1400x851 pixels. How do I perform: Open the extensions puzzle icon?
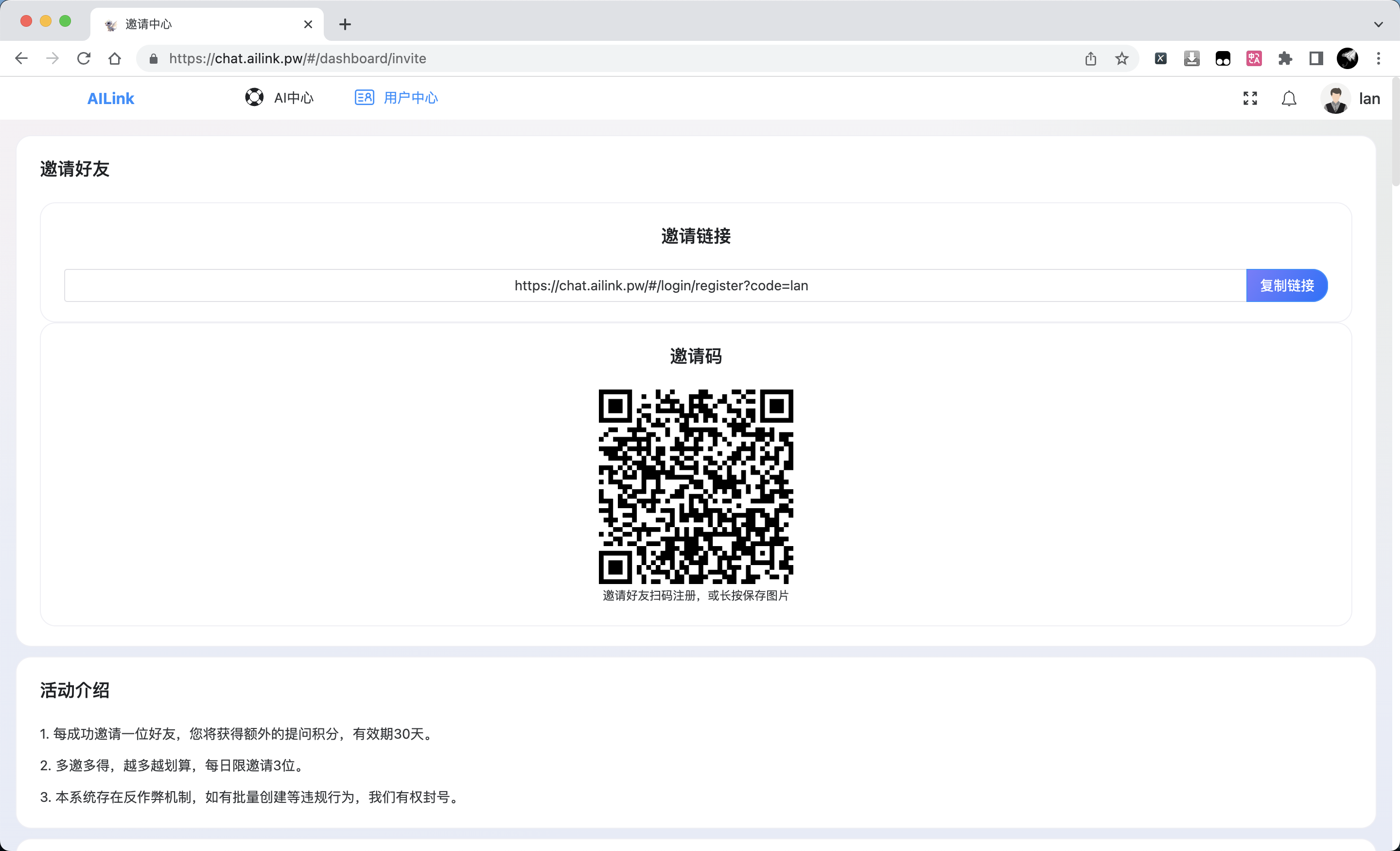pos(1285,58)
